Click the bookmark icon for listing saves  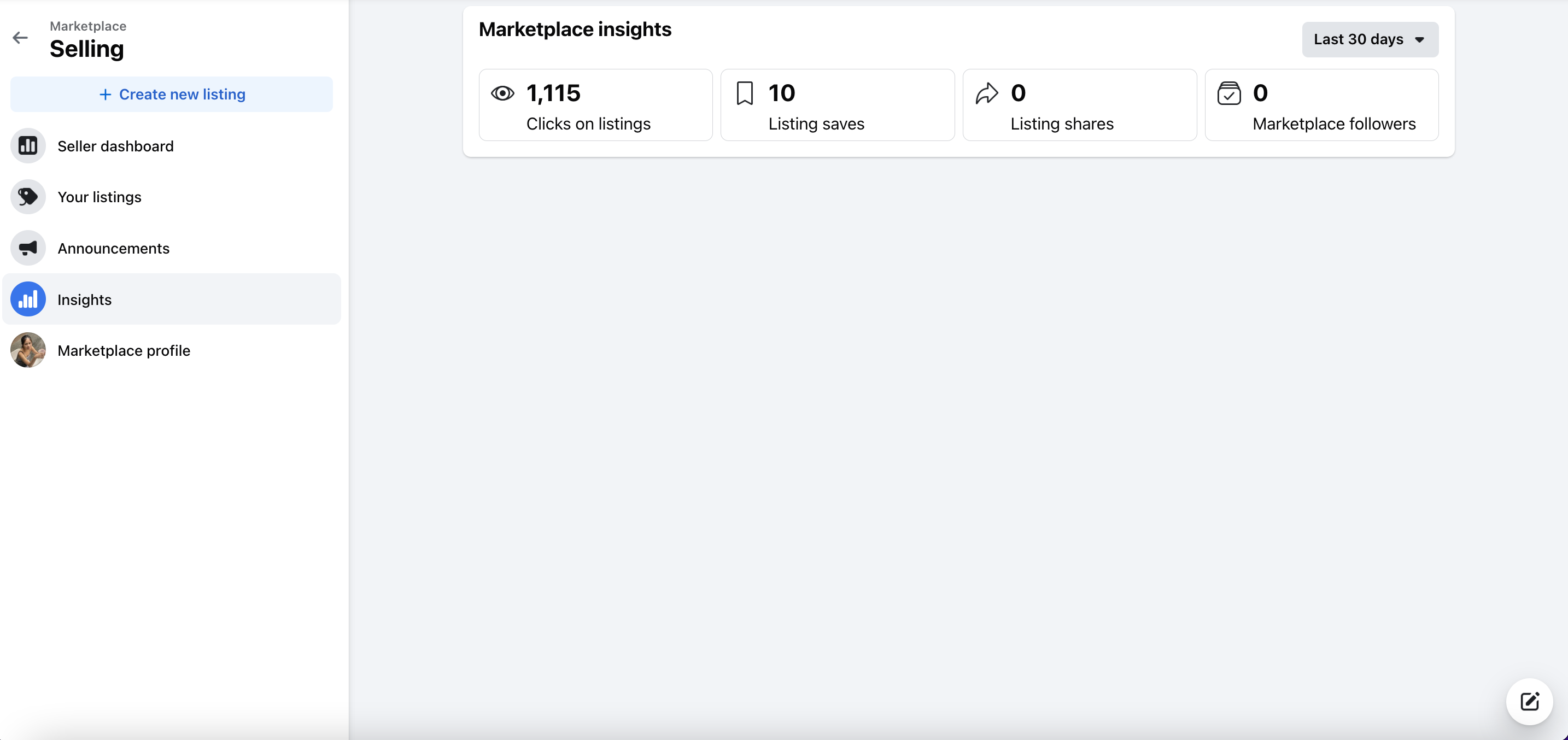(745, 93)
